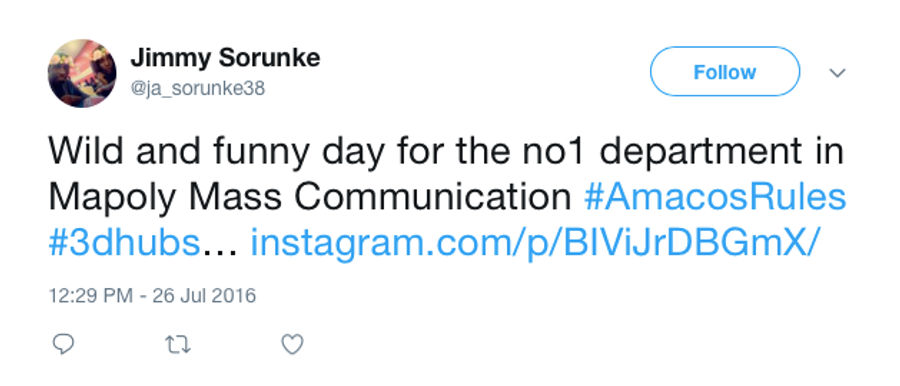Follow Jimmy Sorunke
The image size is (900, 386).
click(724, 72)
